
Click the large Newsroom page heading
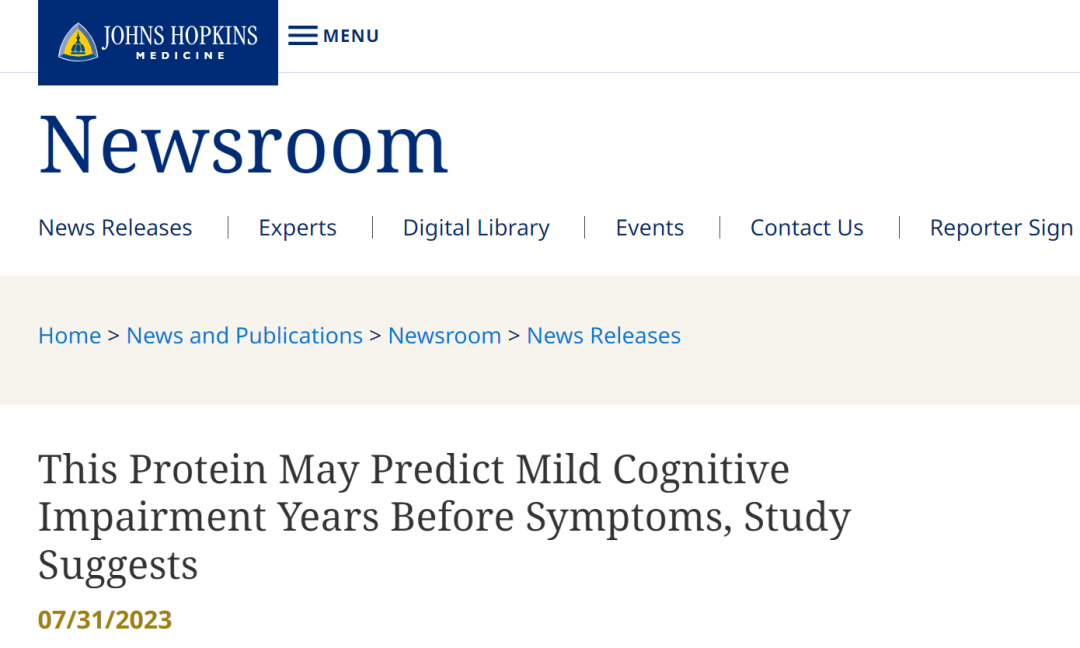(x=243, y=145)
